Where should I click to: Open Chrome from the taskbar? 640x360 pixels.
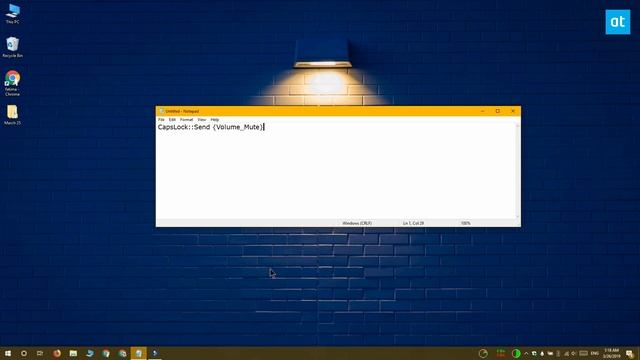coord(106,353)
